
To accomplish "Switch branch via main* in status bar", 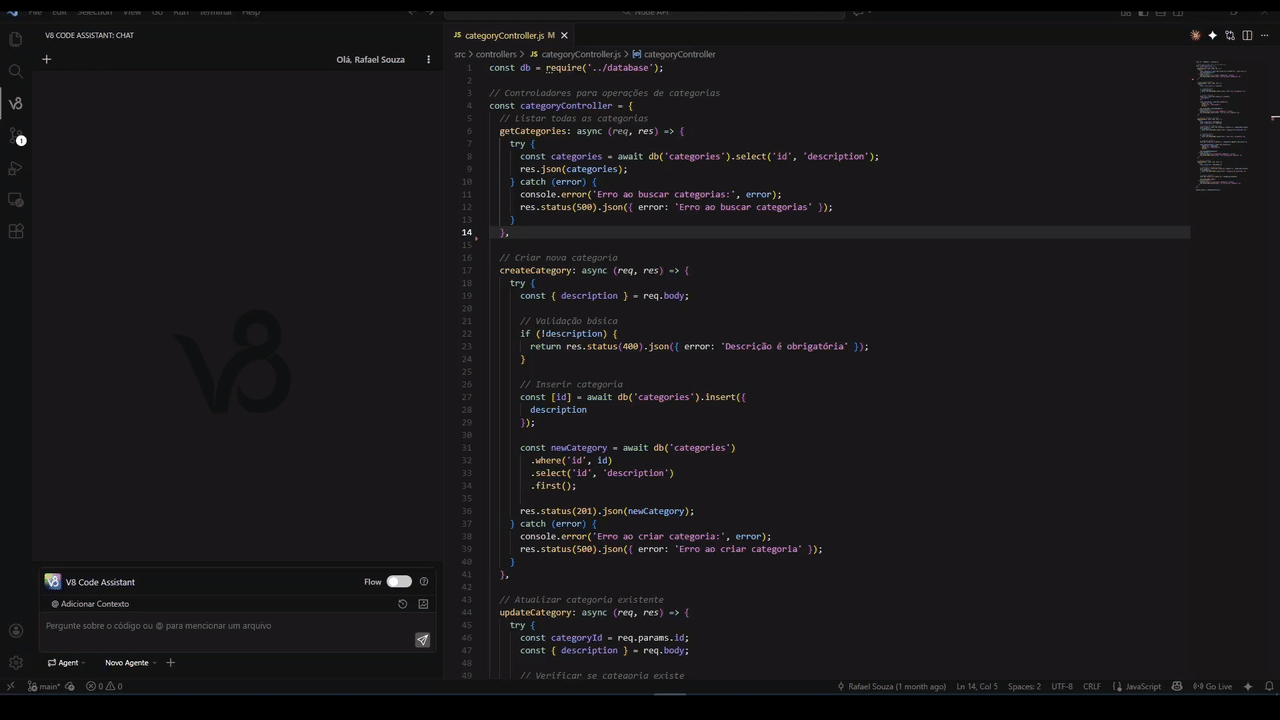I will click(x=44, y=686).
